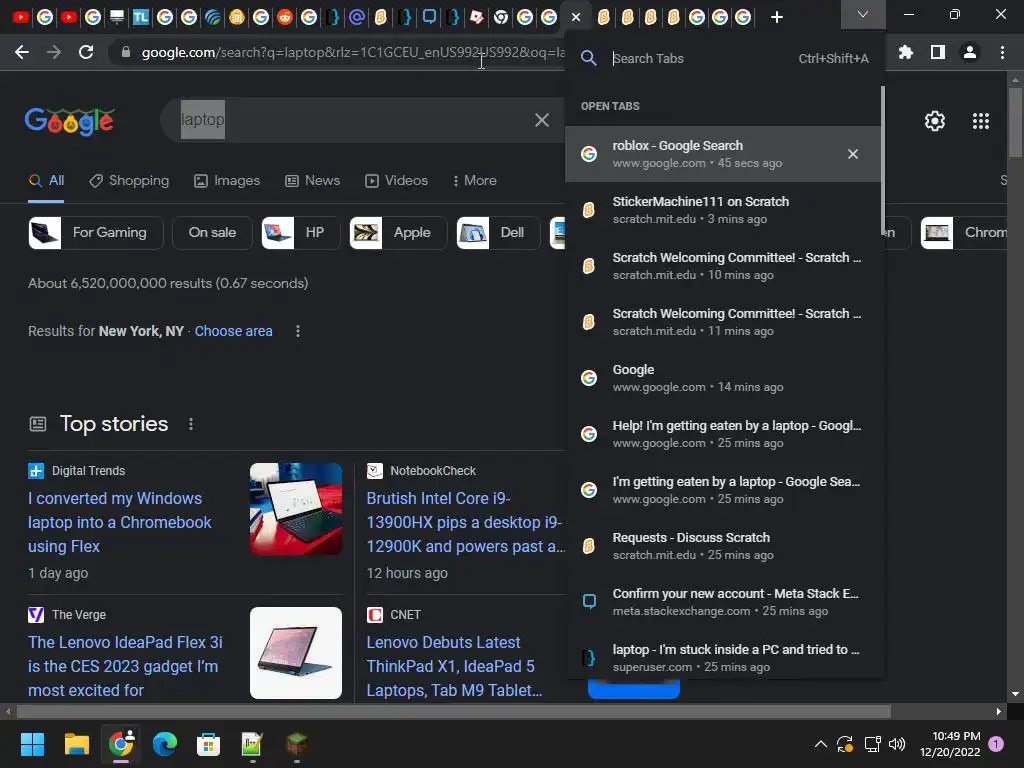Open CNET Lenovo ThinkPad X1 story

455,666
